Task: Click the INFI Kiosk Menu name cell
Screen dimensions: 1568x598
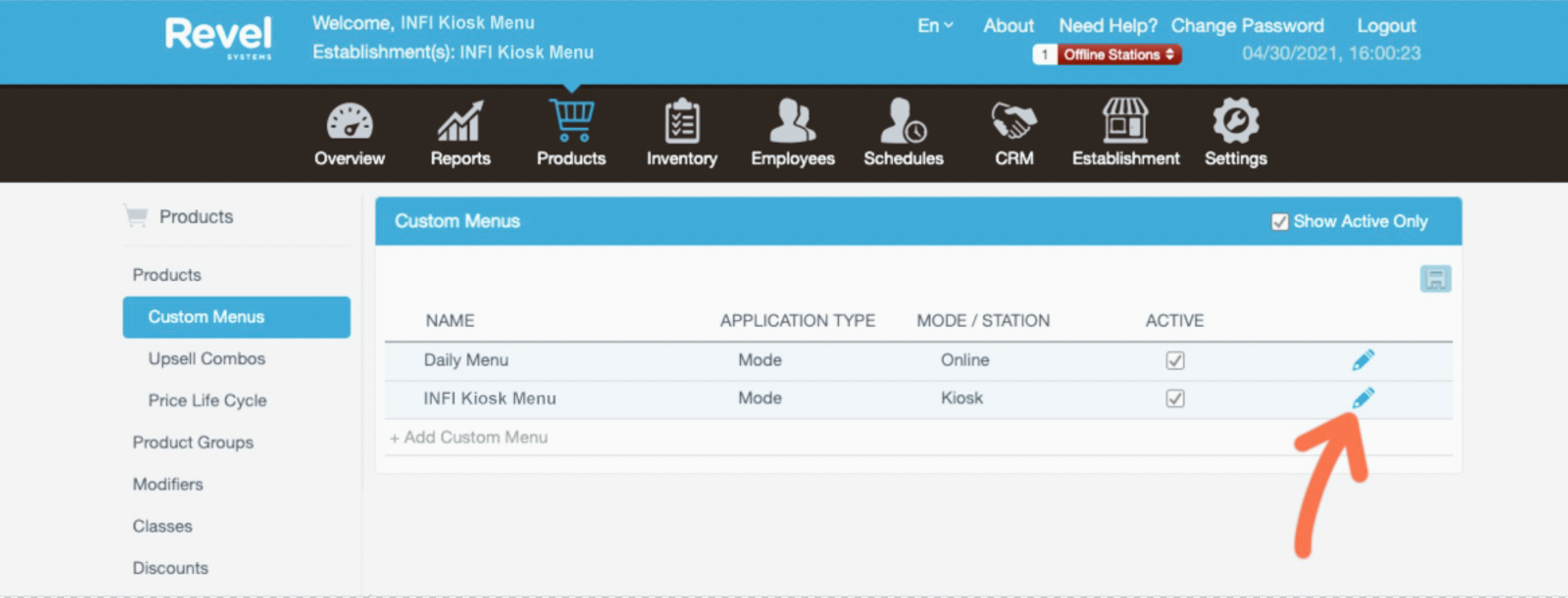Action: 490,399
